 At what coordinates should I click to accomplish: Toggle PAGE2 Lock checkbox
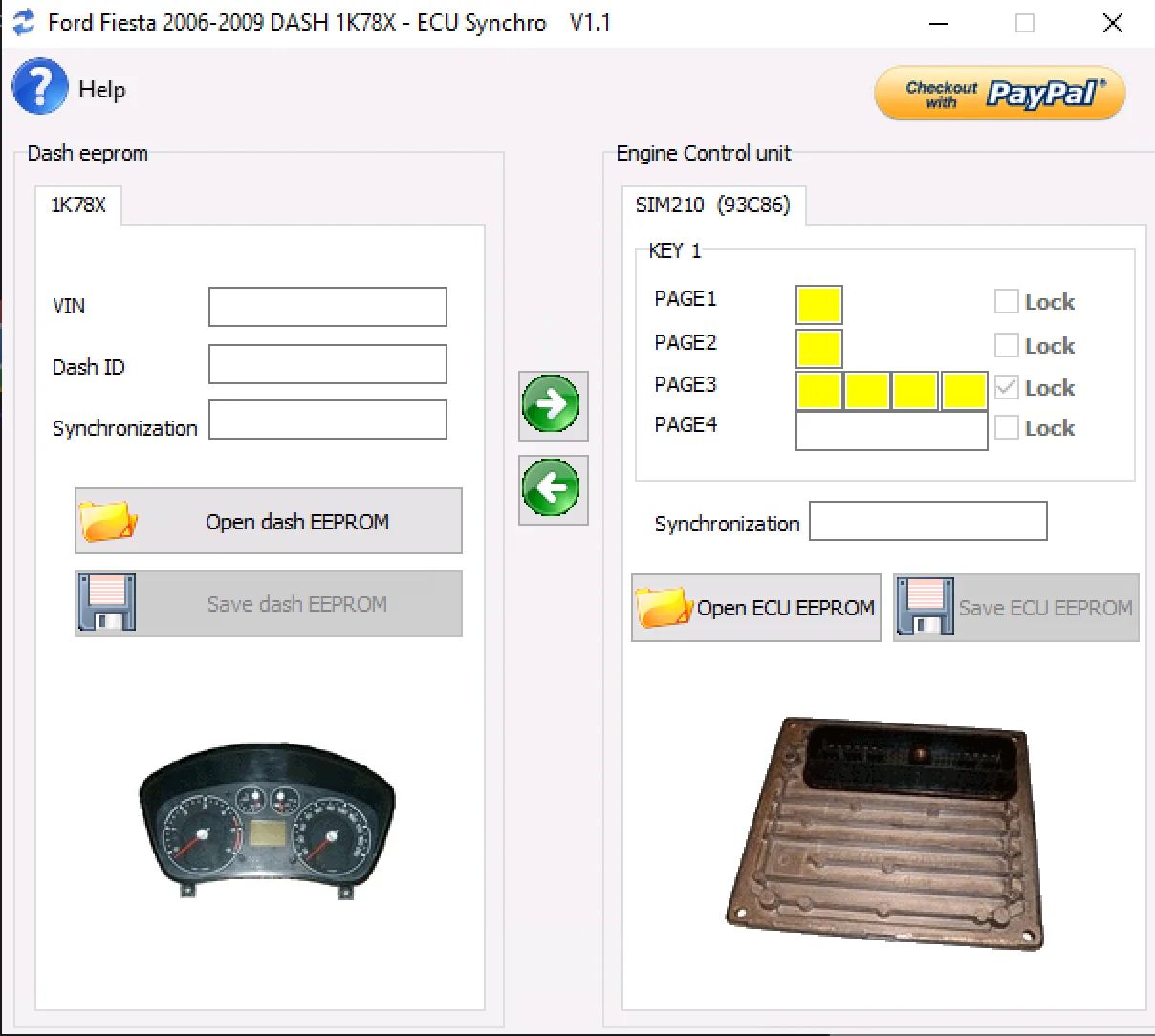pos(1006,345)
